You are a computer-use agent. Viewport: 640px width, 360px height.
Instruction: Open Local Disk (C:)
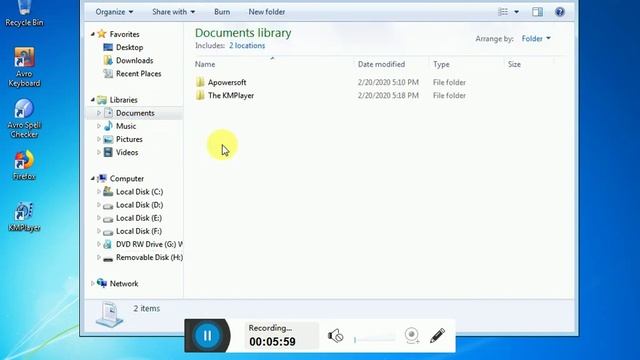tap(139, 191)
